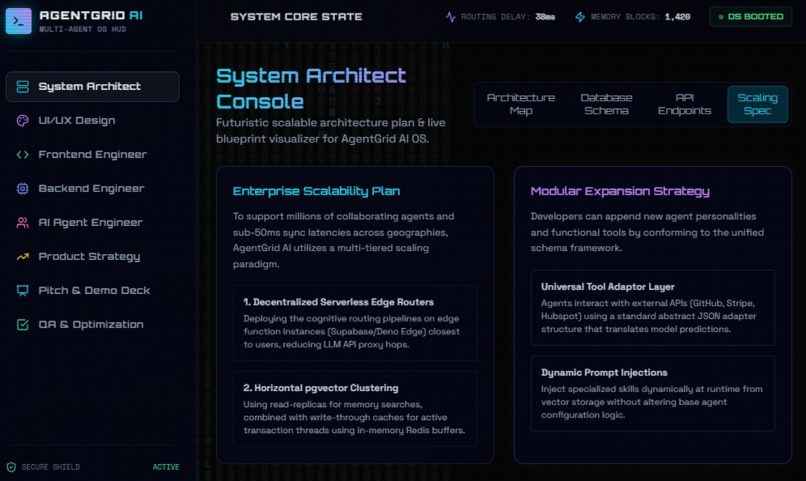This screenshot has height=481, width=806.
Task: Select the Scaling Spec tab
Action: pyautogui.click(x=757, y=104)
